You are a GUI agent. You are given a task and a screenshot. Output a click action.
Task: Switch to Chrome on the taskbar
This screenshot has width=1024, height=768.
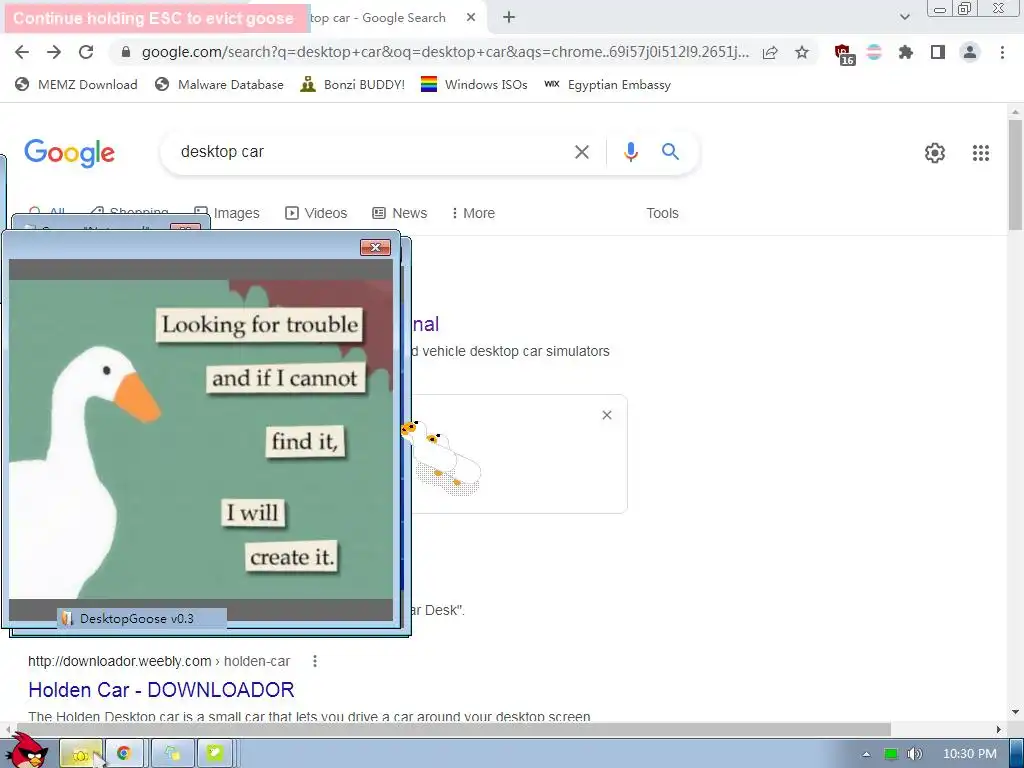124,754
